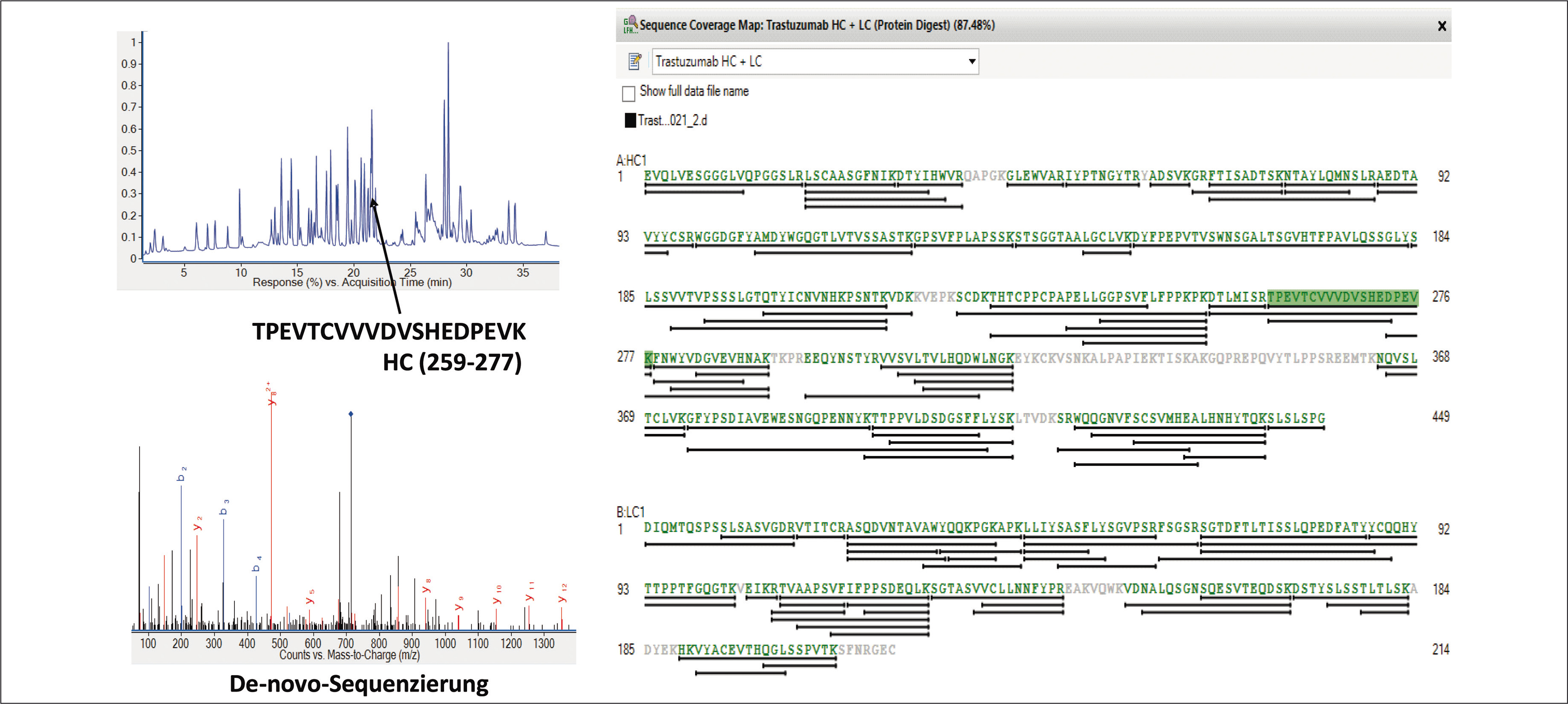Click the Counts vs. Mass-to-Charge axis title

point(349,655)
